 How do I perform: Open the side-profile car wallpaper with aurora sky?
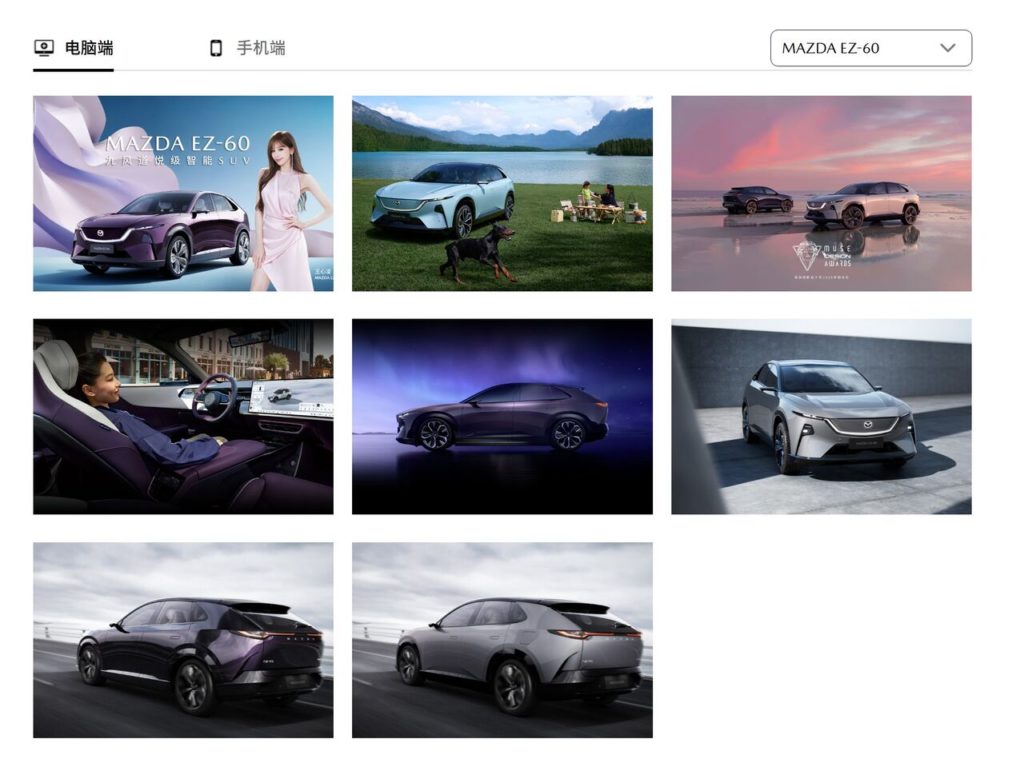pyautogui.click(x=502, y=416)
